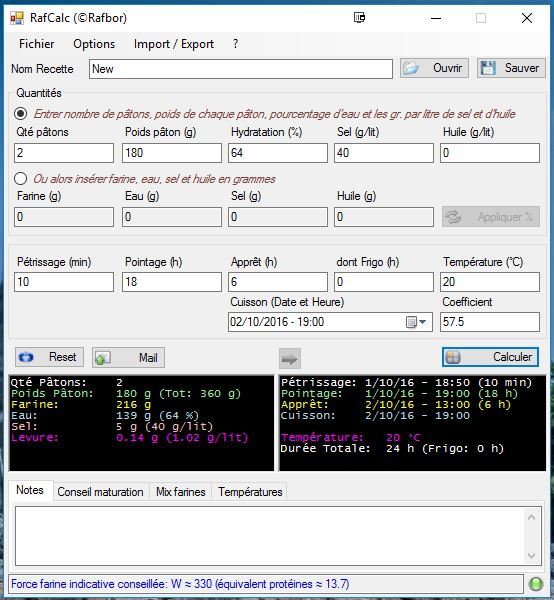Click the 'Durée Totale: 24 h' line

click(x=392, y=448)
